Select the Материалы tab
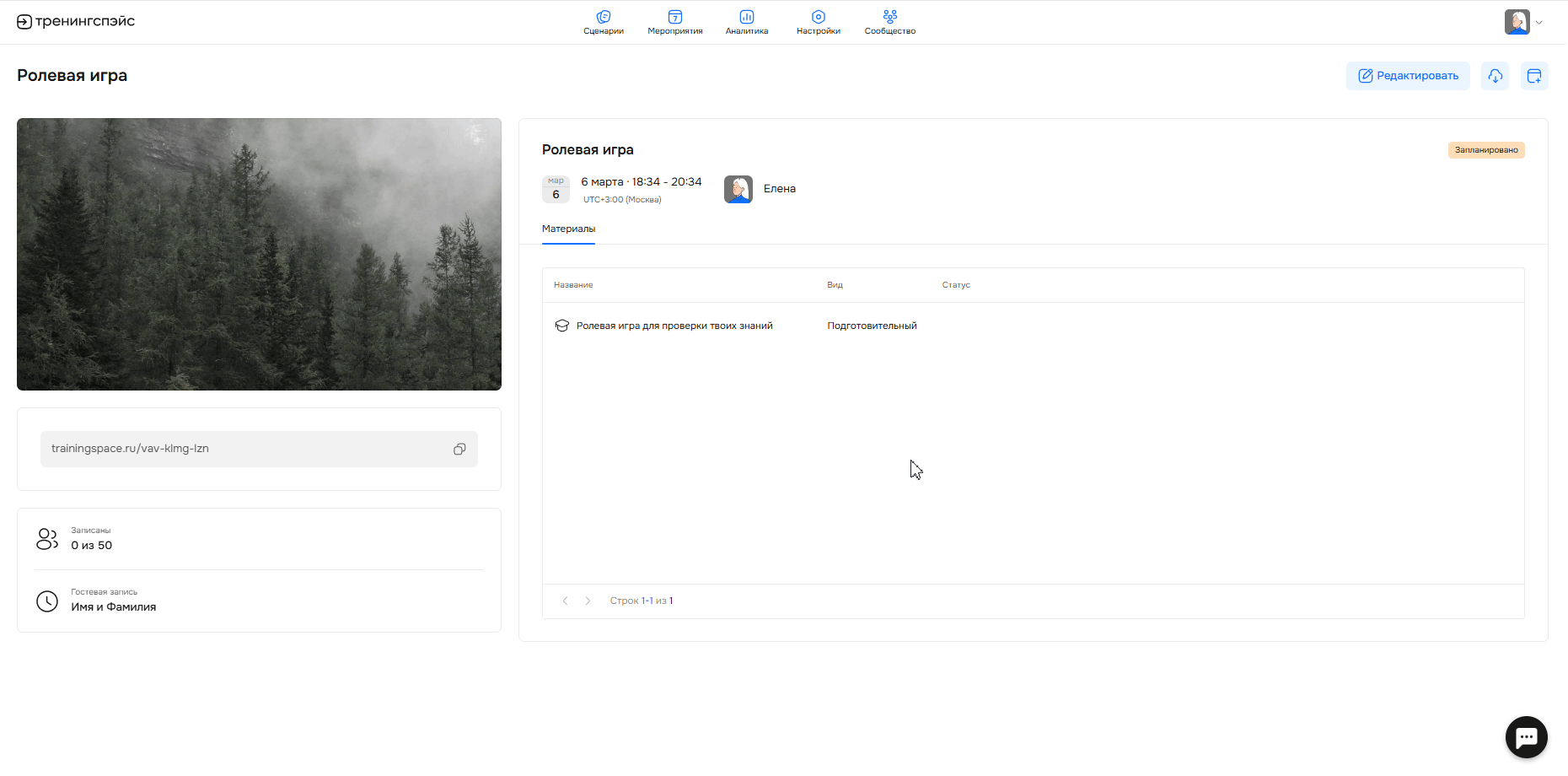This screenshot has height=776, width=1568. click(x=568, y=229)
